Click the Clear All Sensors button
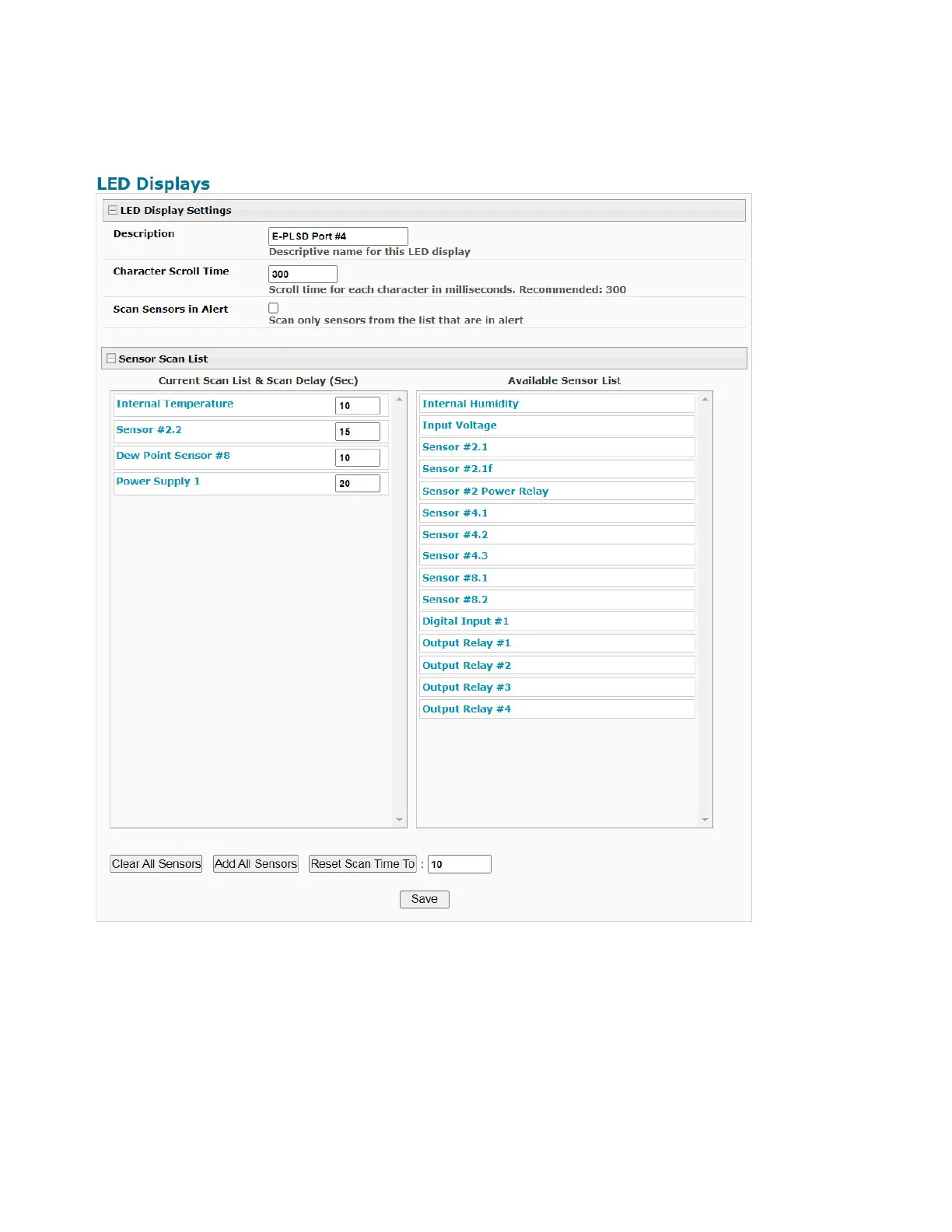This screenshot has width=952, height=1232. [156, 863]
